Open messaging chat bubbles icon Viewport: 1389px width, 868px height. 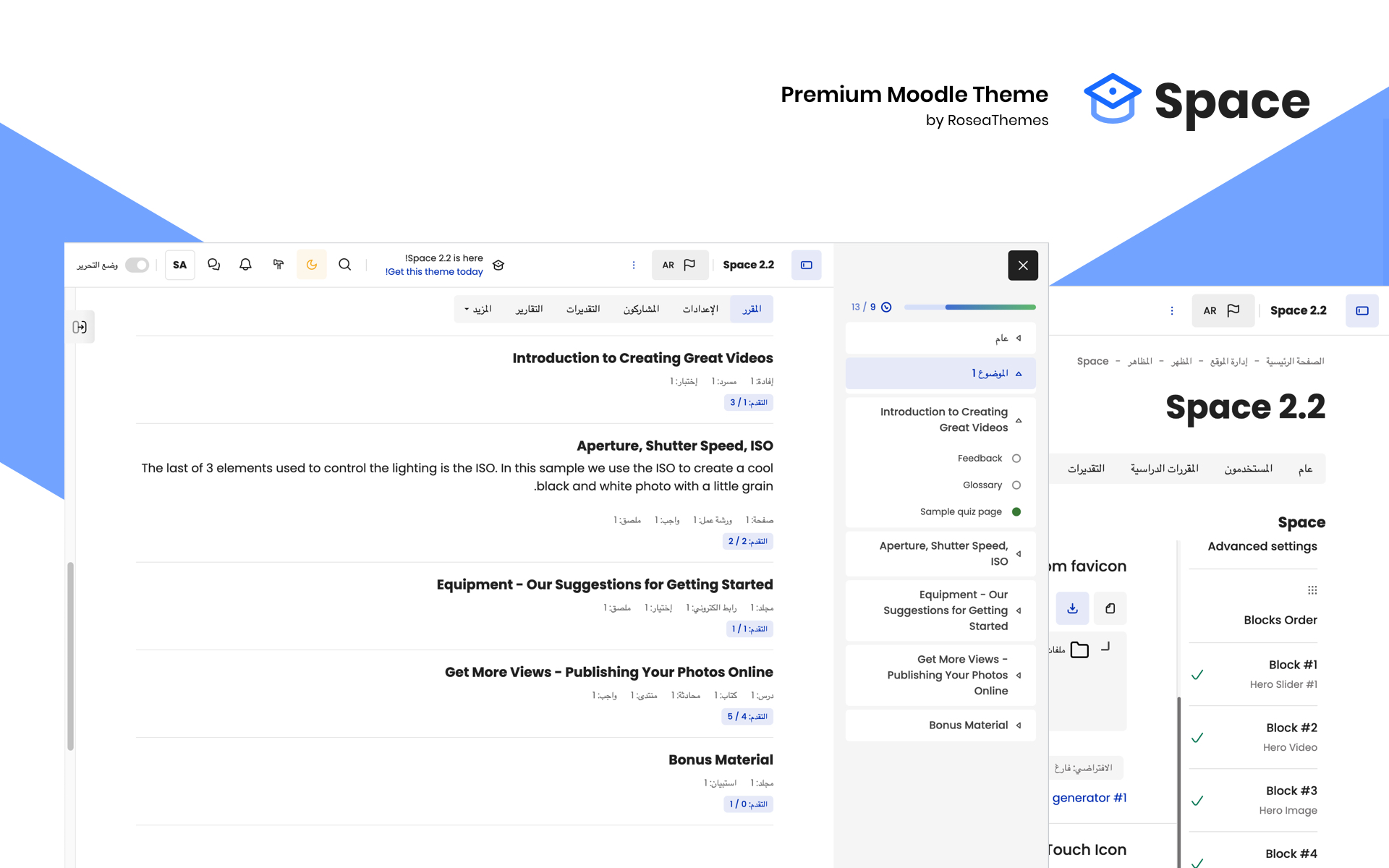213,265
